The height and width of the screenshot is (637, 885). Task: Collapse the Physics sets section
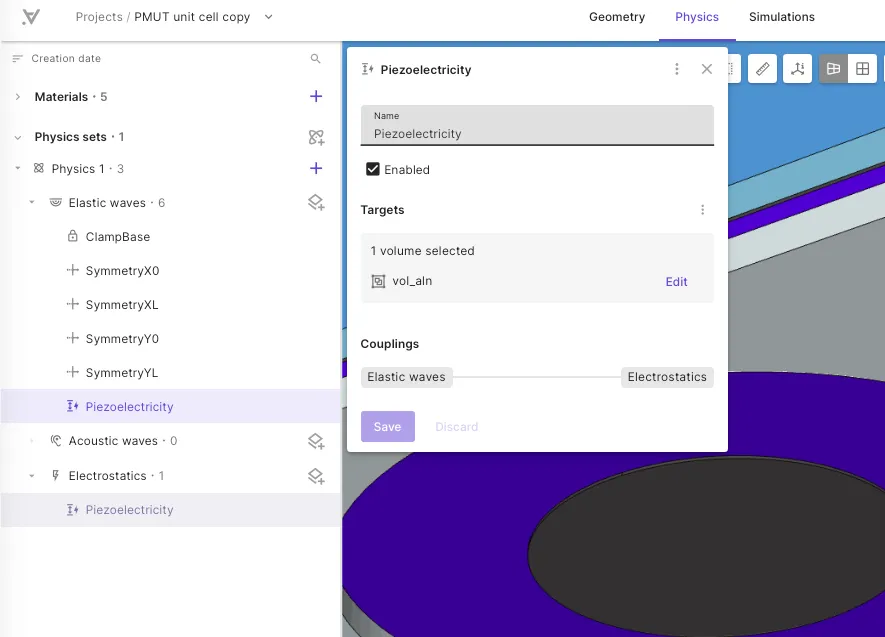[x=18, y=137]
